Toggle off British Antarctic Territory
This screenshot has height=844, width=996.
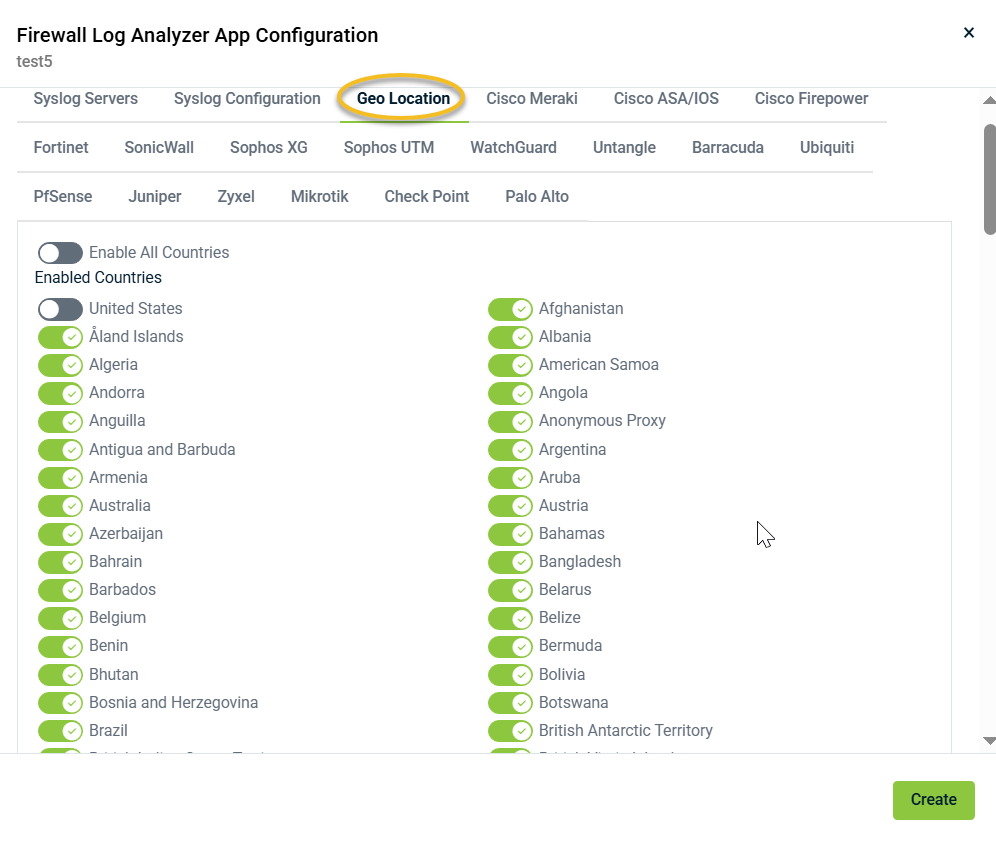coord(510,731)
